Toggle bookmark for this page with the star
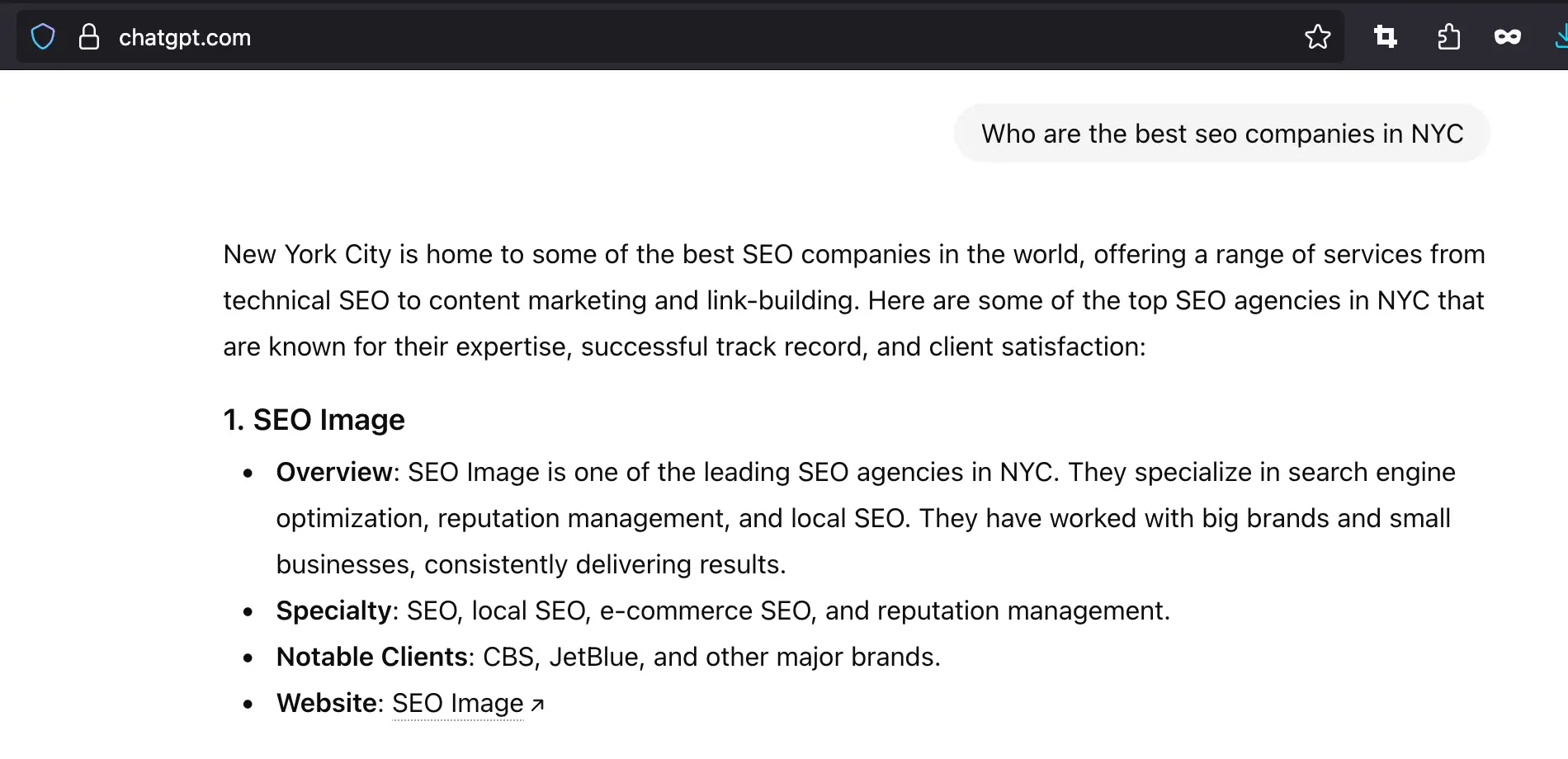1568x759 pixels. point(1318,36)
